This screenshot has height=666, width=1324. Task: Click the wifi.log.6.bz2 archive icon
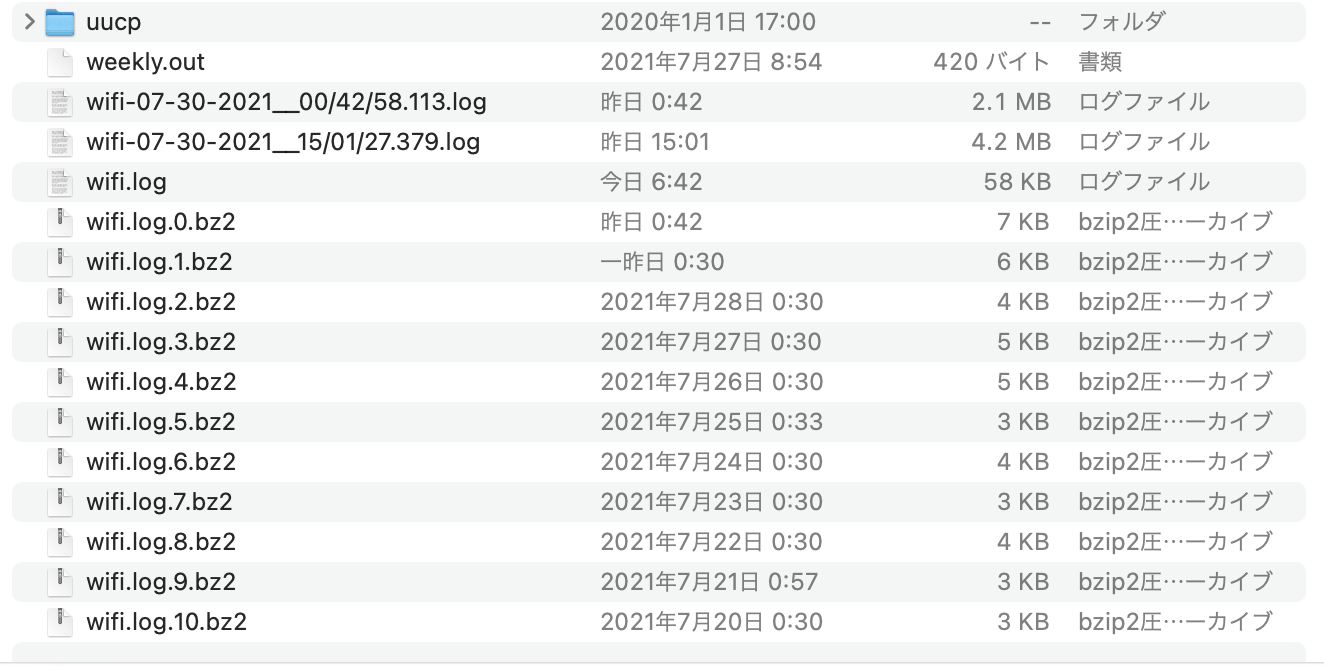point(60,462)
